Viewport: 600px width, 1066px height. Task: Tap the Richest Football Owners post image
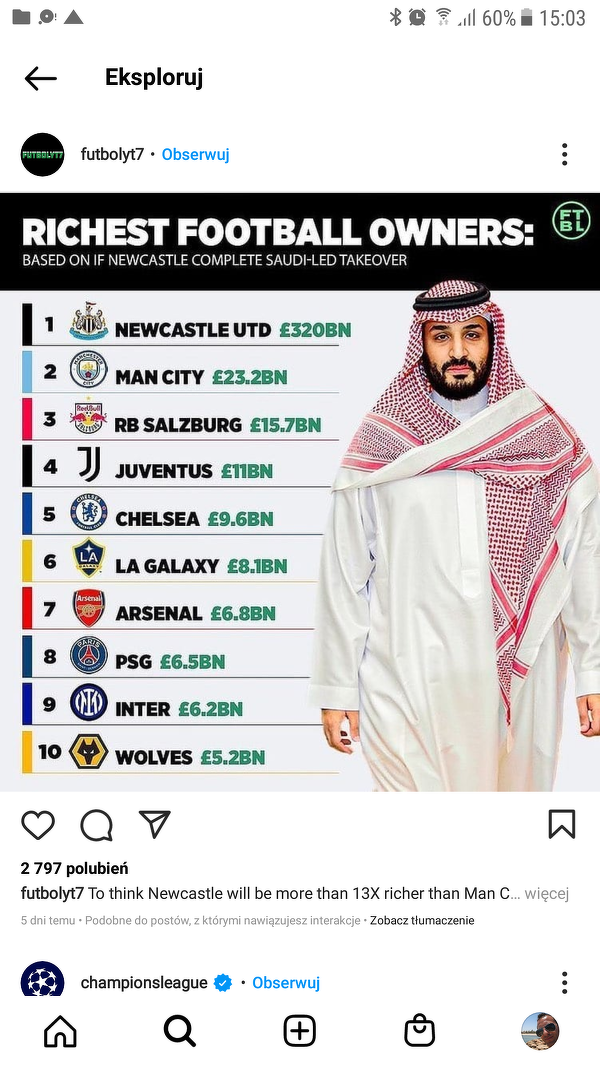[300, 492]
